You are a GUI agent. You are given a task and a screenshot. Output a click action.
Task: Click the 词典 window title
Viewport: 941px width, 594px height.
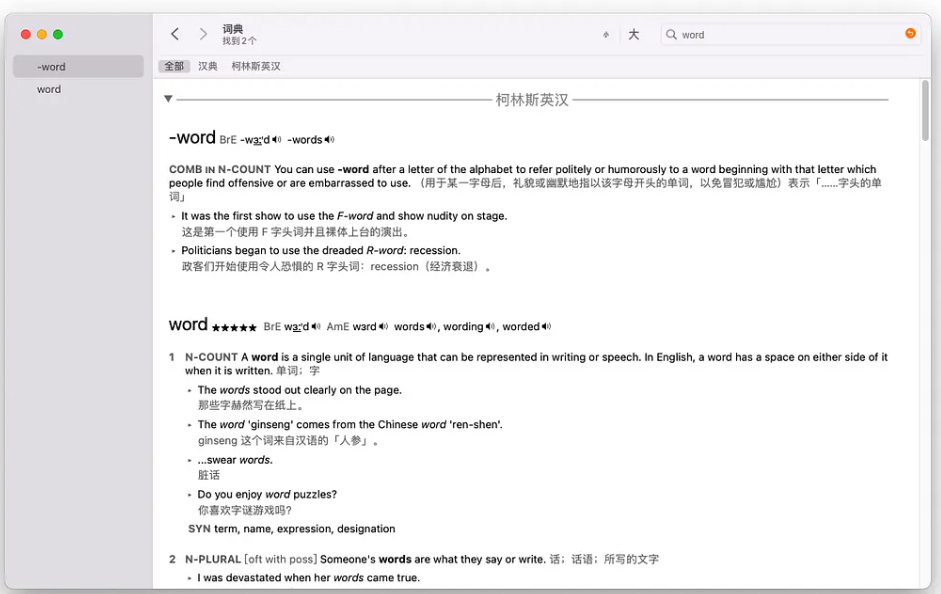tap(233, 29)
